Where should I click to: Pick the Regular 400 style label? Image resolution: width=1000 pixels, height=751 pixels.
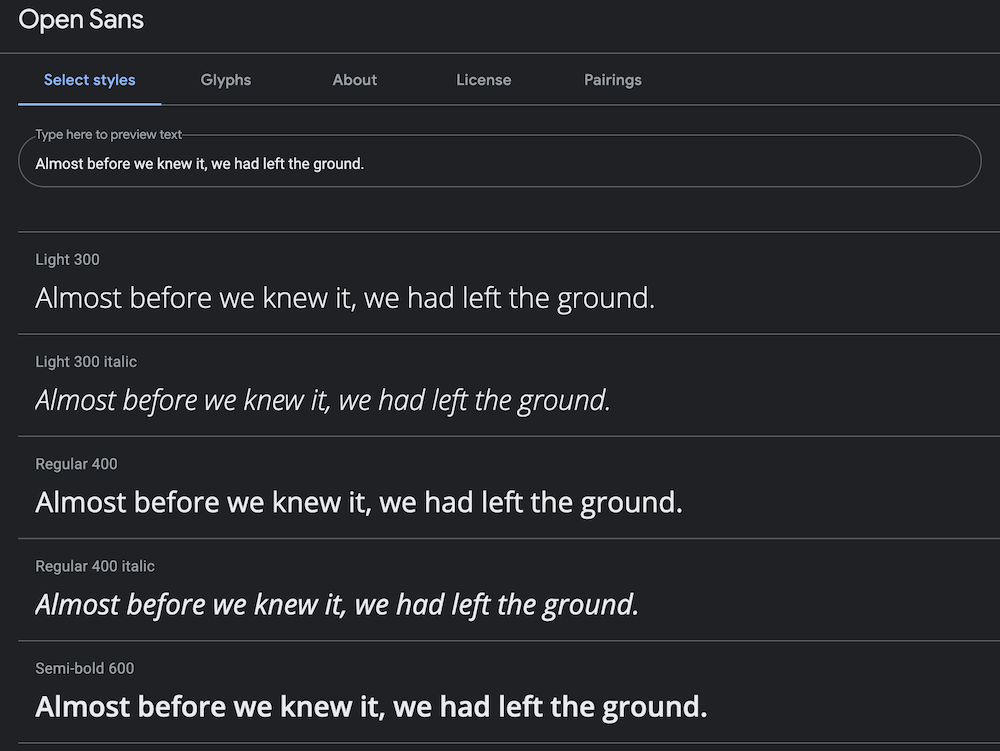coord(76,464)
